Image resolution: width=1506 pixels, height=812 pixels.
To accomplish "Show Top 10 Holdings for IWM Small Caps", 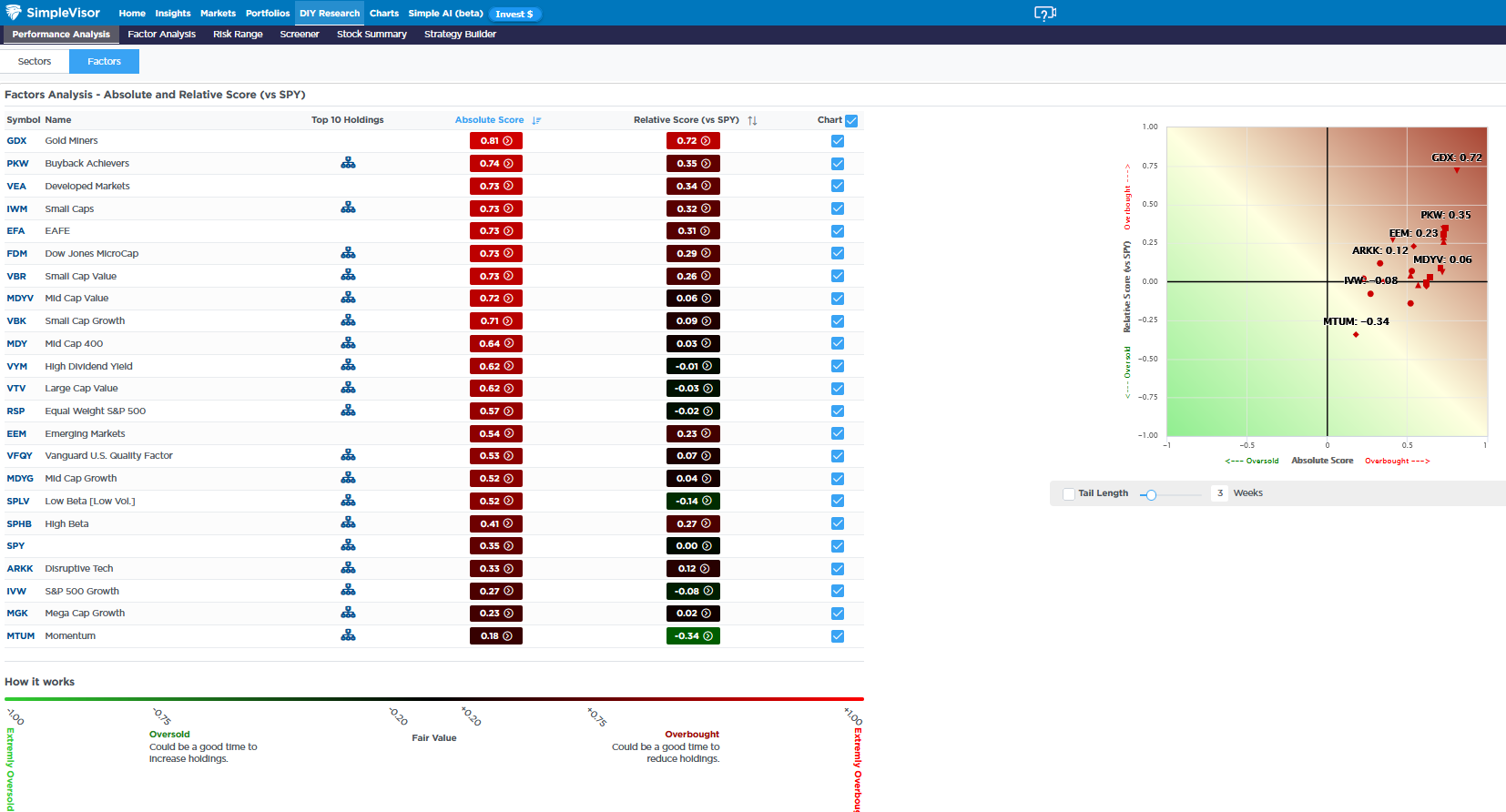I will 348,208.
